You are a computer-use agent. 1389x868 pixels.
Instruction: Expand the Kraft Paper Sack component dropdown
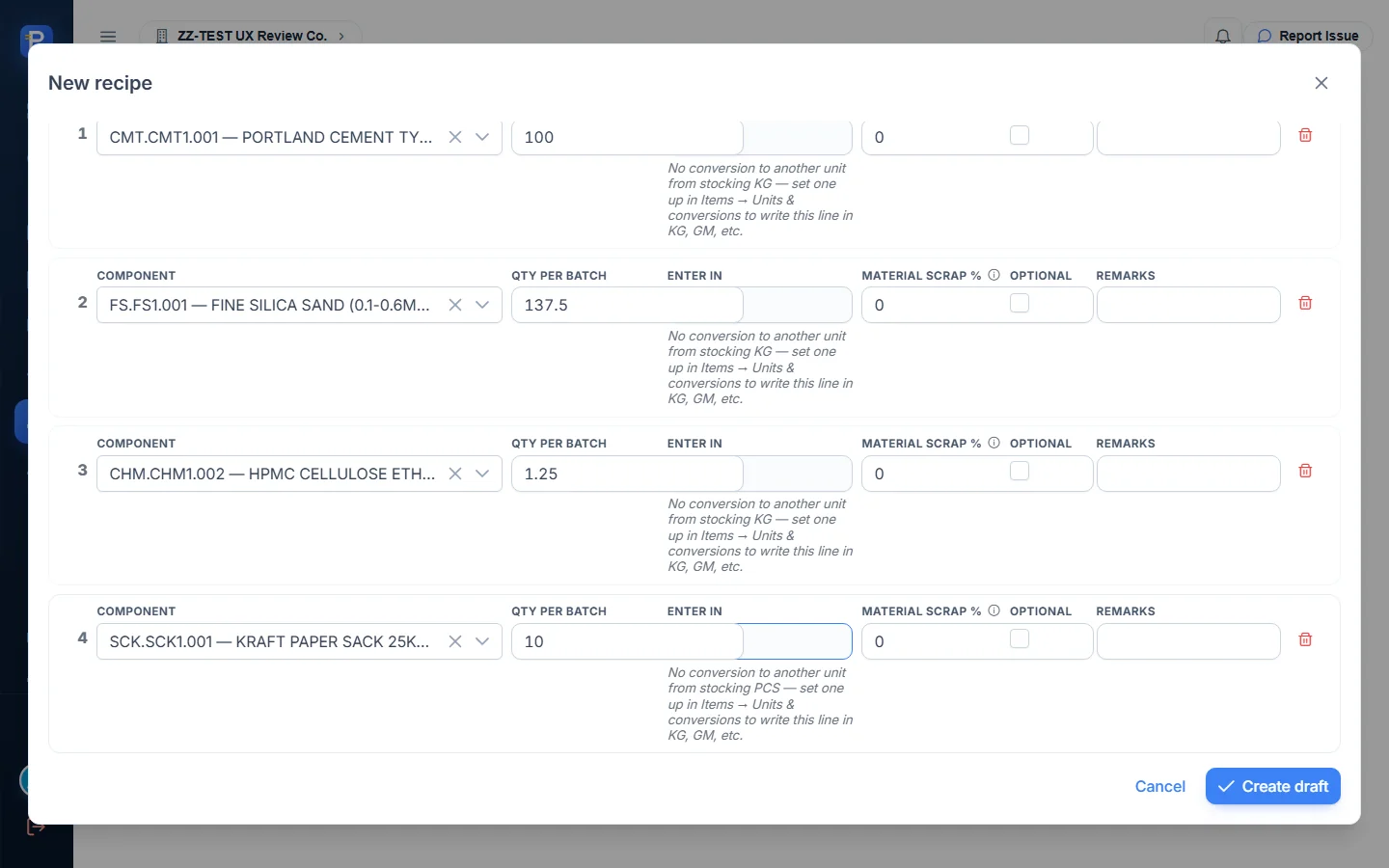[482, 641]
